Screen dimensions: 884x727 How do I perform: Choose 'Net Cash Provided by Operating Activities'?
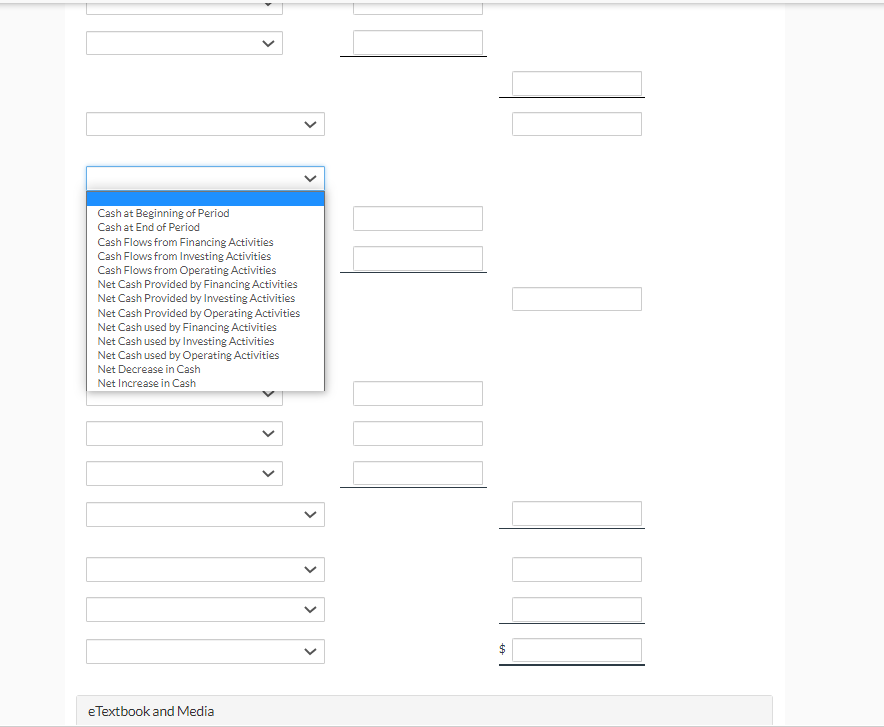(205, 313)
